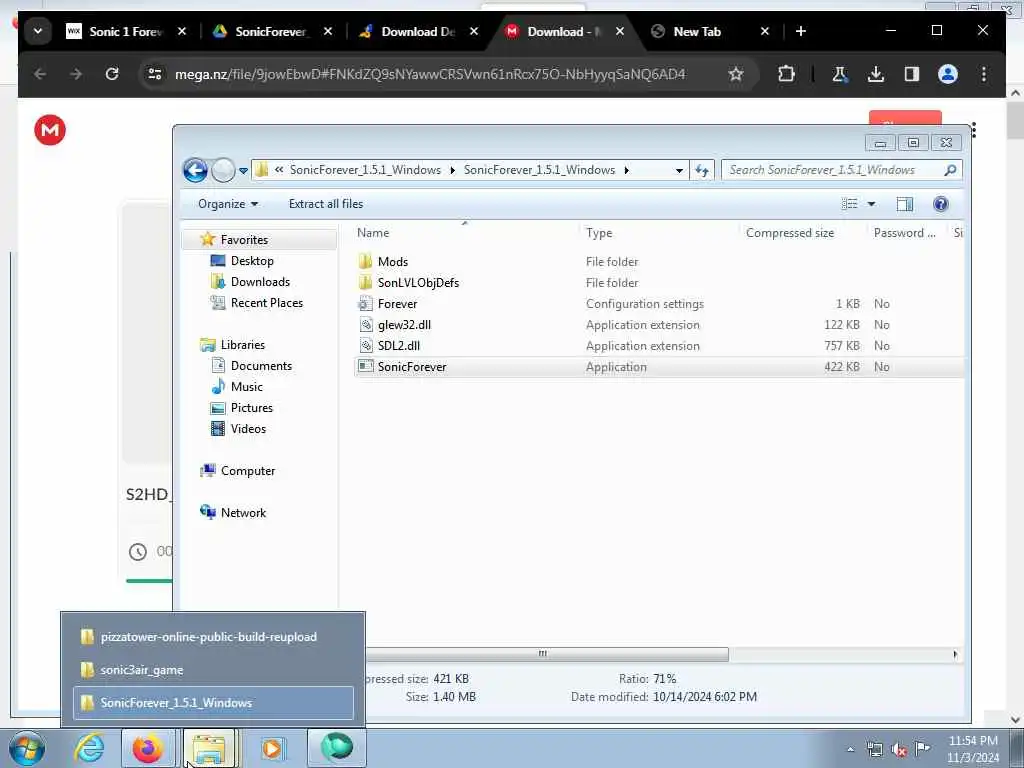Image resolution: width=1024 pixels, height=768 pixels.
Task: Switch to sonic3air_game window
Action: (x=213, y=670)
